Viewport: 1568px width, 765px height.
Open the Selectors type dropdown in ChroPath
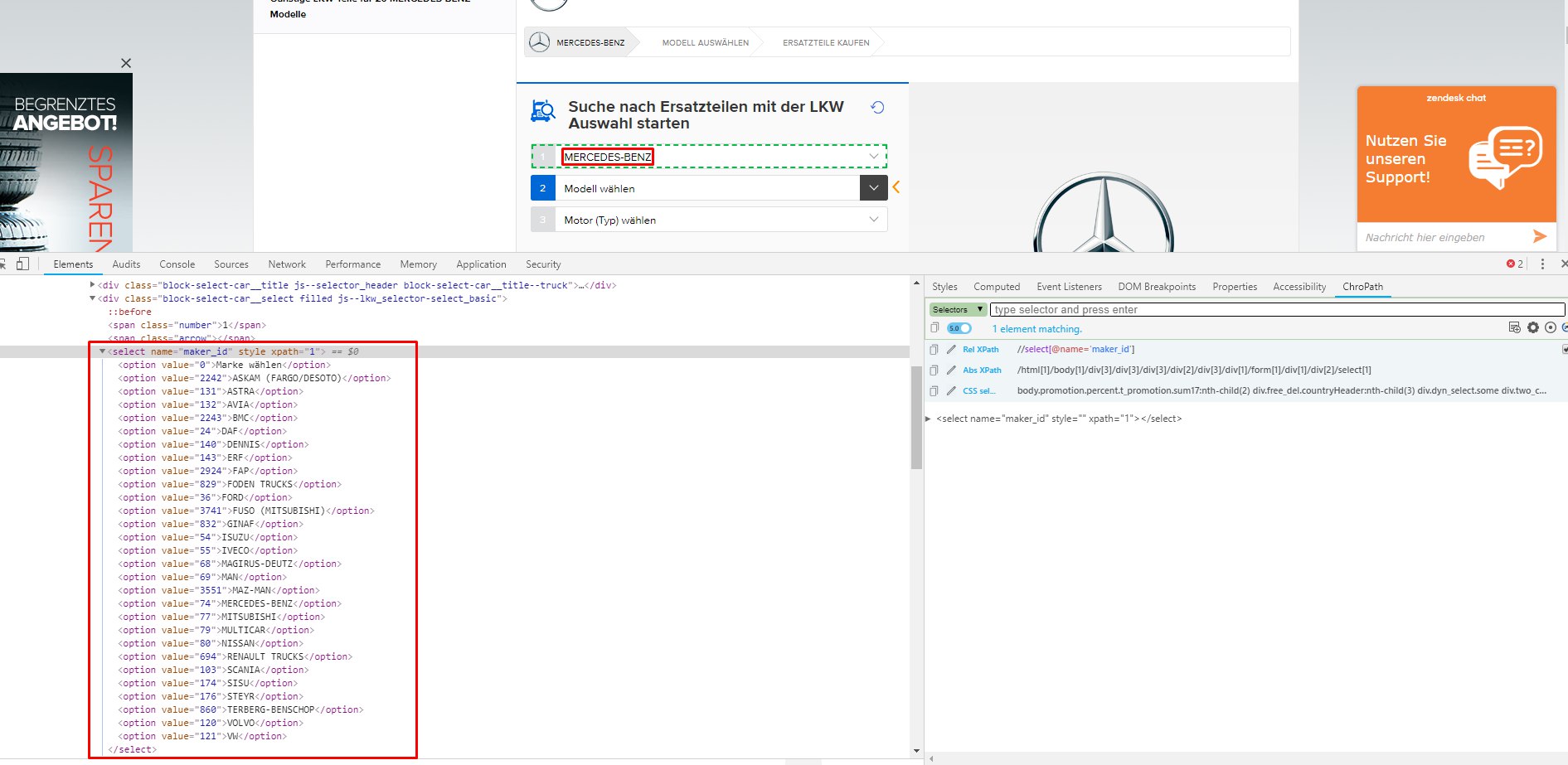click(x=958, y=310)
